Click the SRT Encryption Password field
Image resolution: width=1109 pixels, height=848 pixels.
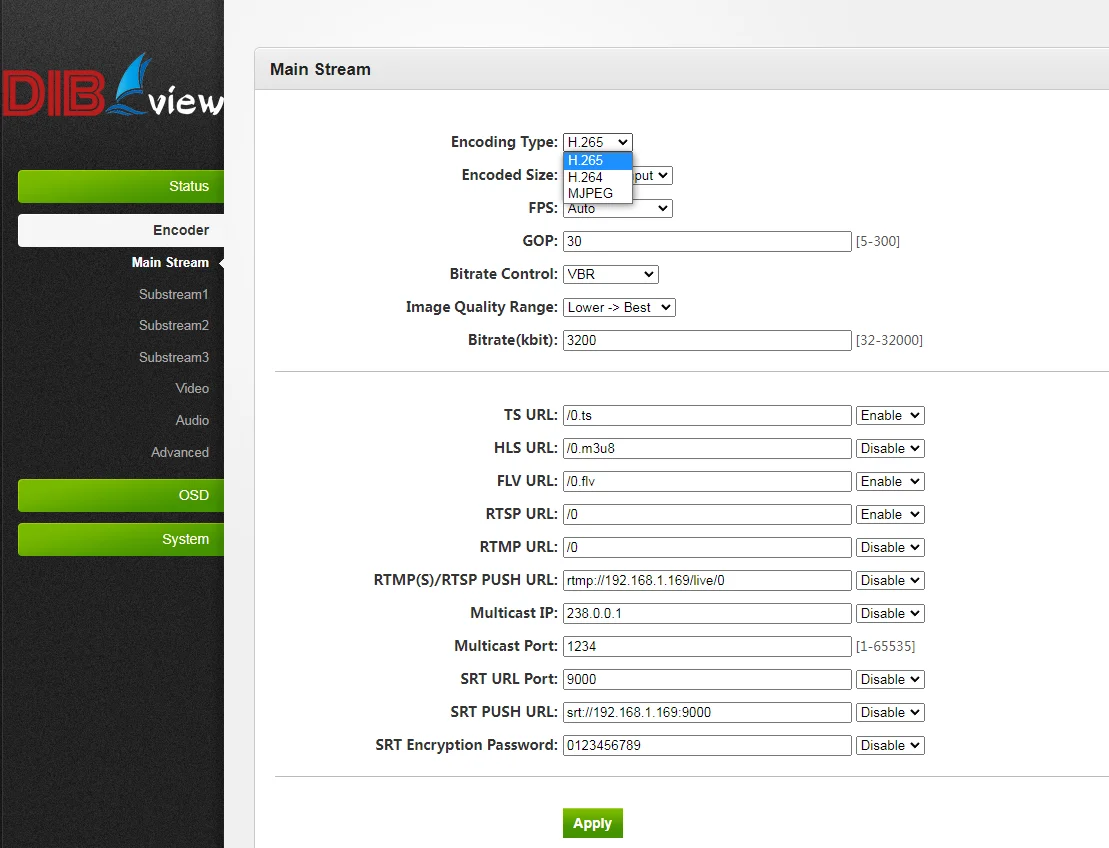pos(706,745)
